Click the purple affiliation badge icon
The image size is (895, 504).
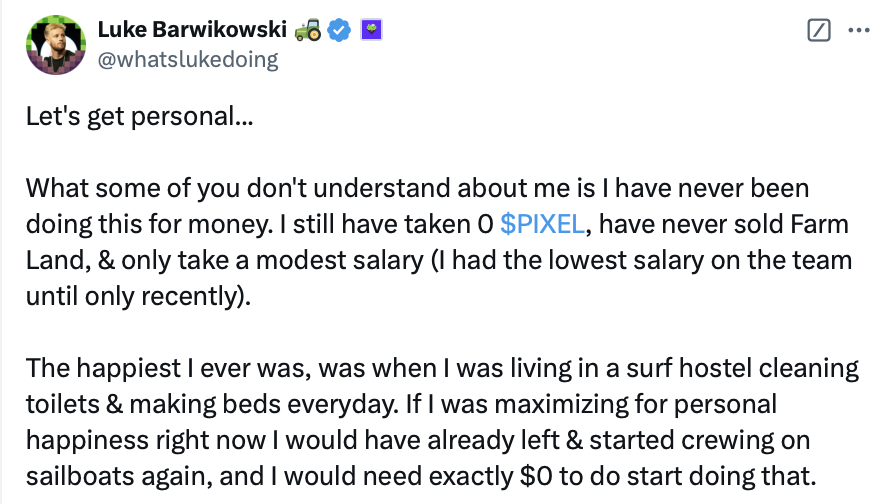(371, 30)
